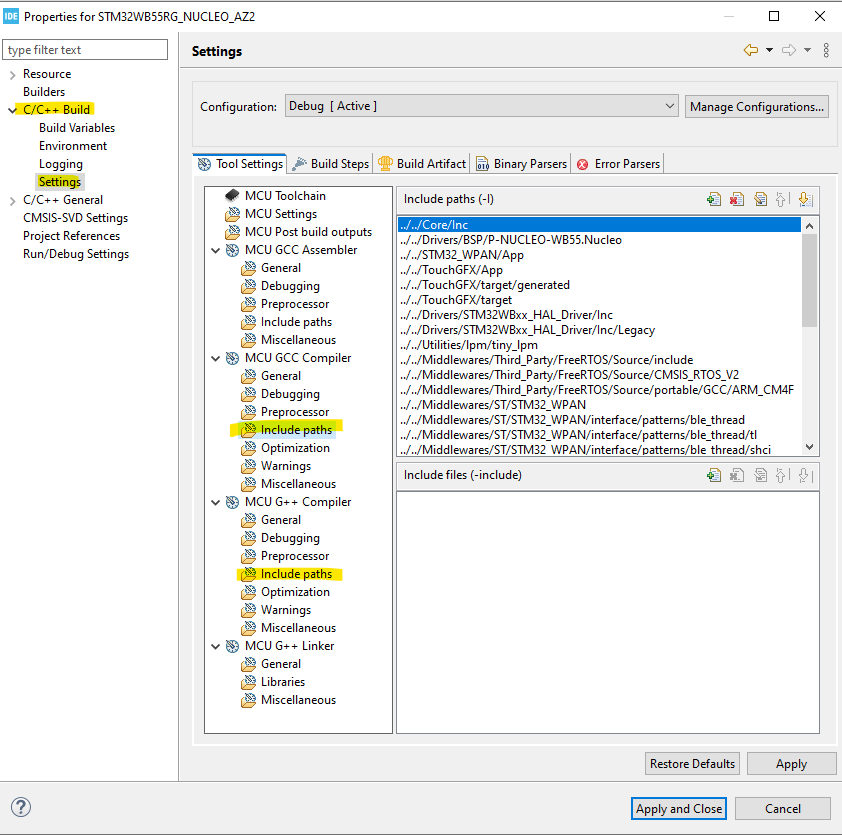Click the Libraries item icon
Screen dimensions: 842x835
pos(249,682)
